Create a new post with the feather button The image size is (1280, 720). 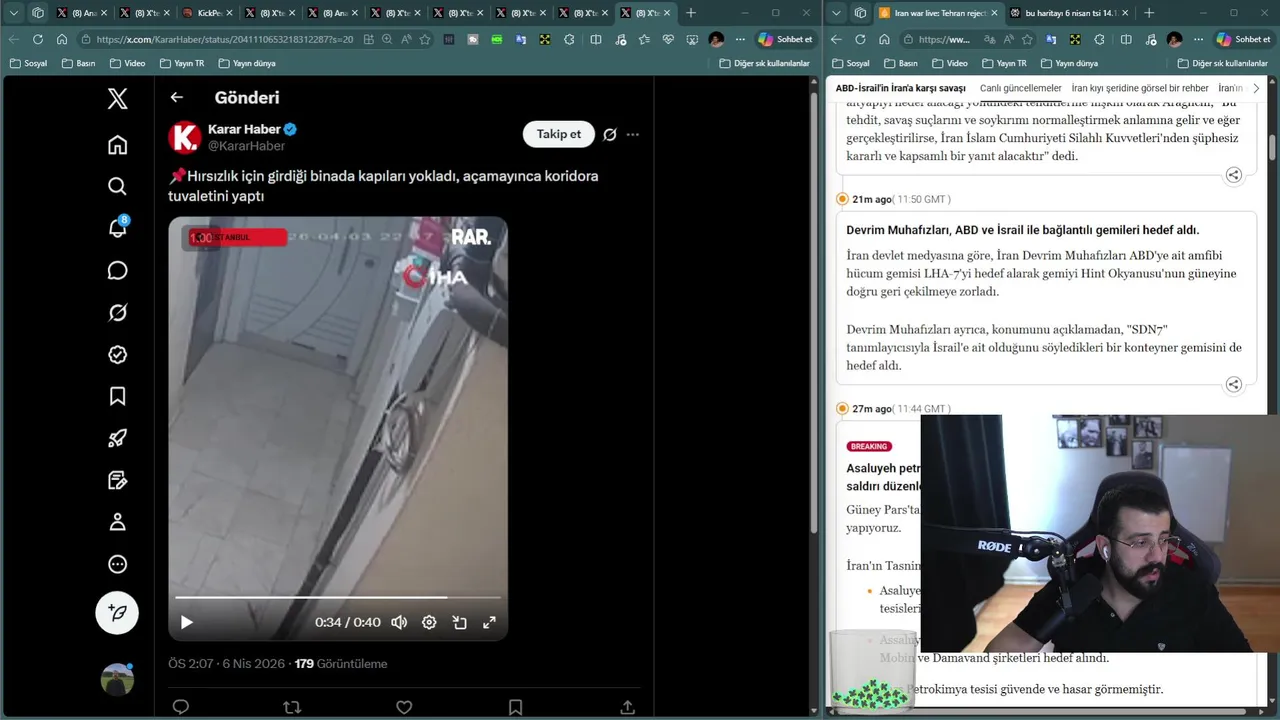point(117,612)
